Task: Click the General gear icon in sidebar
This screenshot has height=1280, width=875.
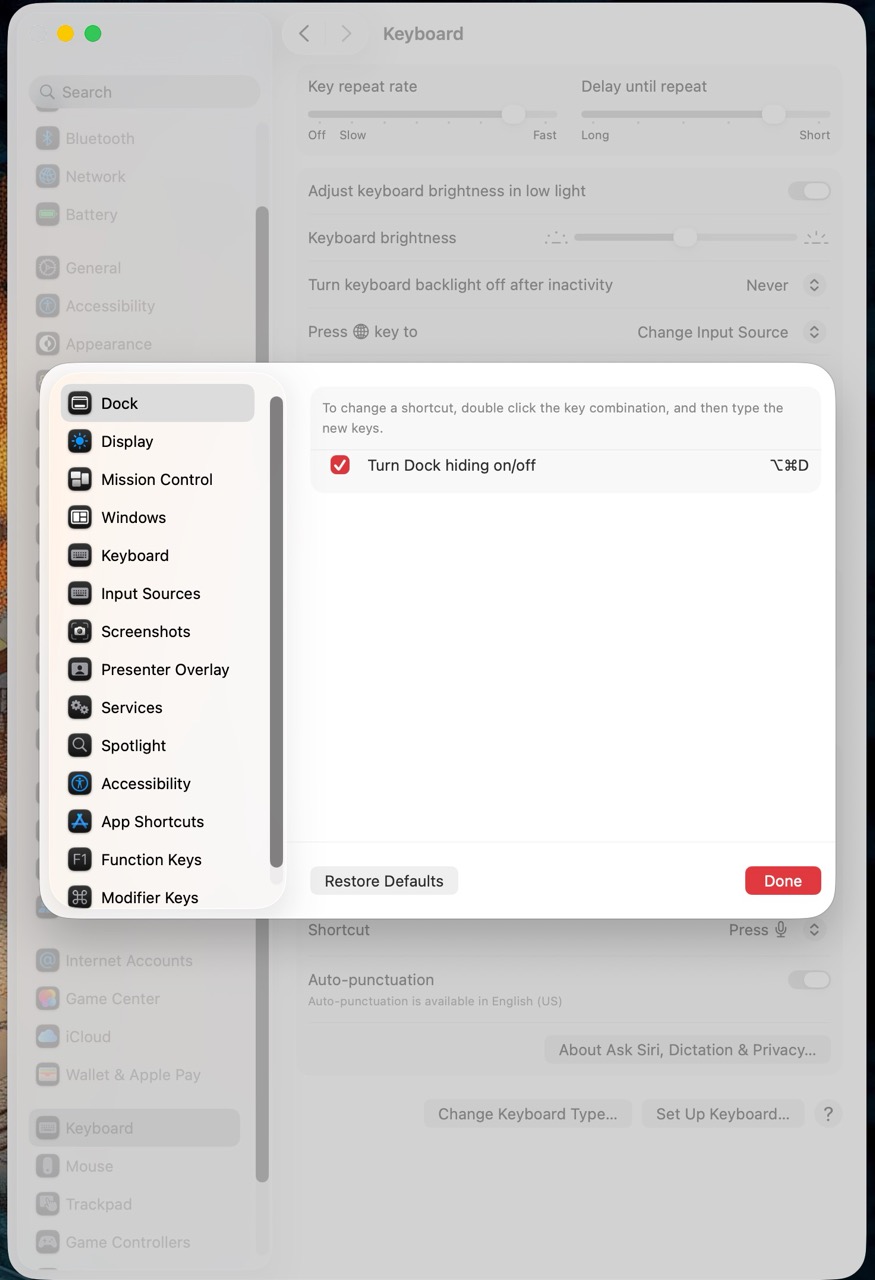Action: [x=48, y=268]
